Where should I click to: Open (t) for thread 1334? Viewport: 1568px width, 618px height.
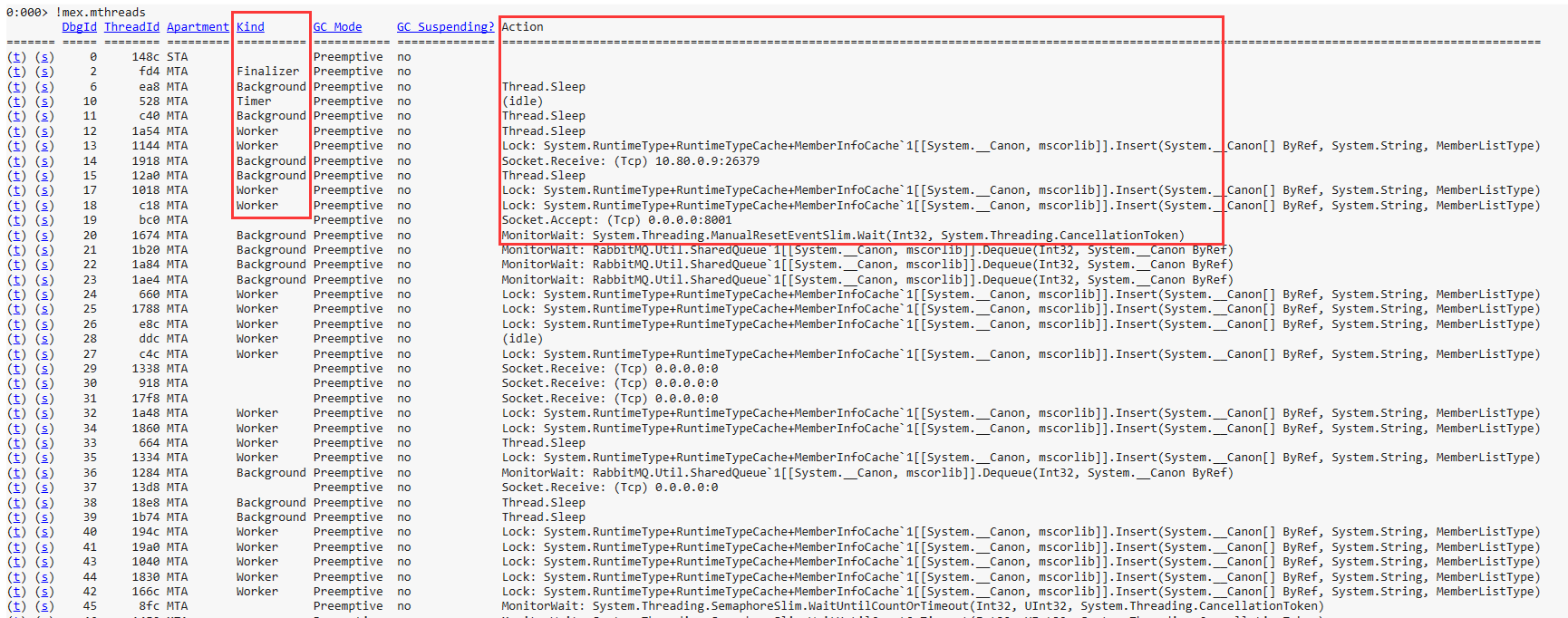[x=16, y=458]
